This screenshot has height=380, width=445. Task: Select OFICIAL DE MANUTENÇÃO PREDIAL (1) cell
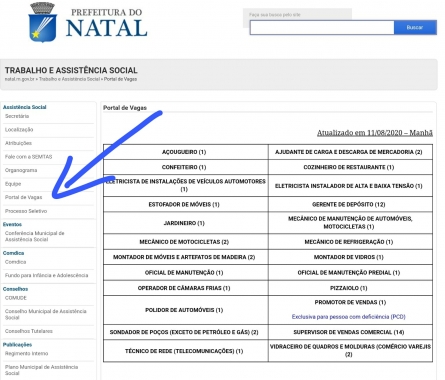(350, 273)
